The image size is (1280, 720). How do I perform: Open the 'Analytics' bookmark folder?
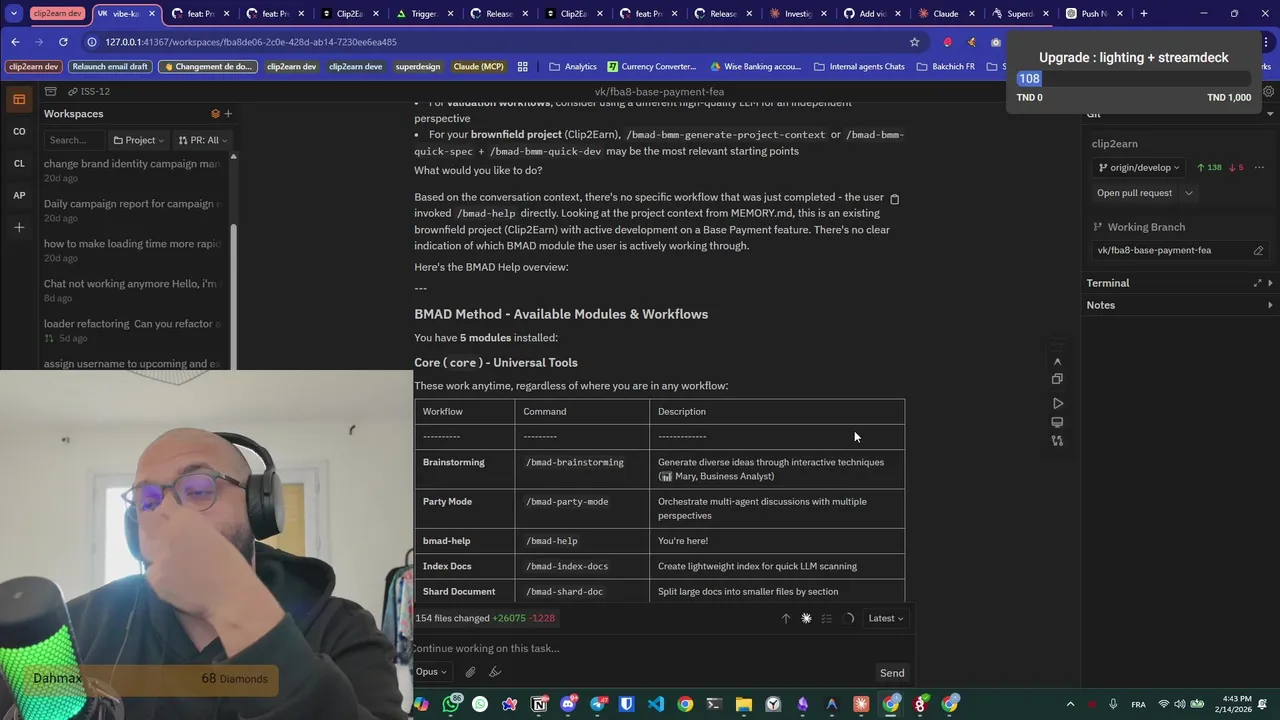(x=573, y=67)
